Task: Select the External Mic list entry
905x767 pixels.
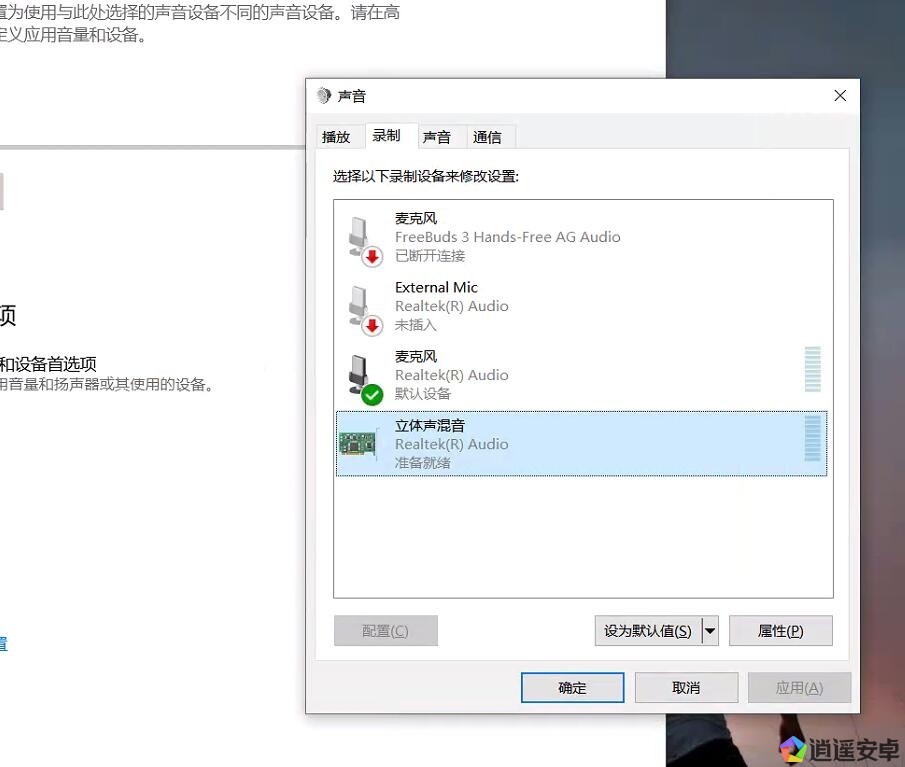Action: pos(580,306)
